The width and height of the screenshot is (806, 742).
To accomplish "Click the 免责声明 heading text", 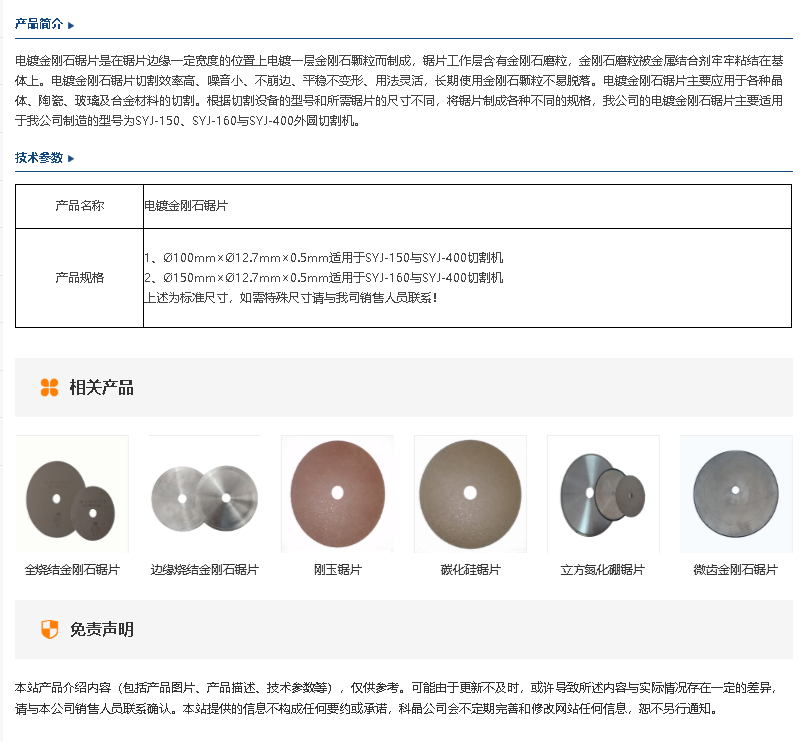I will click(101, 630).
